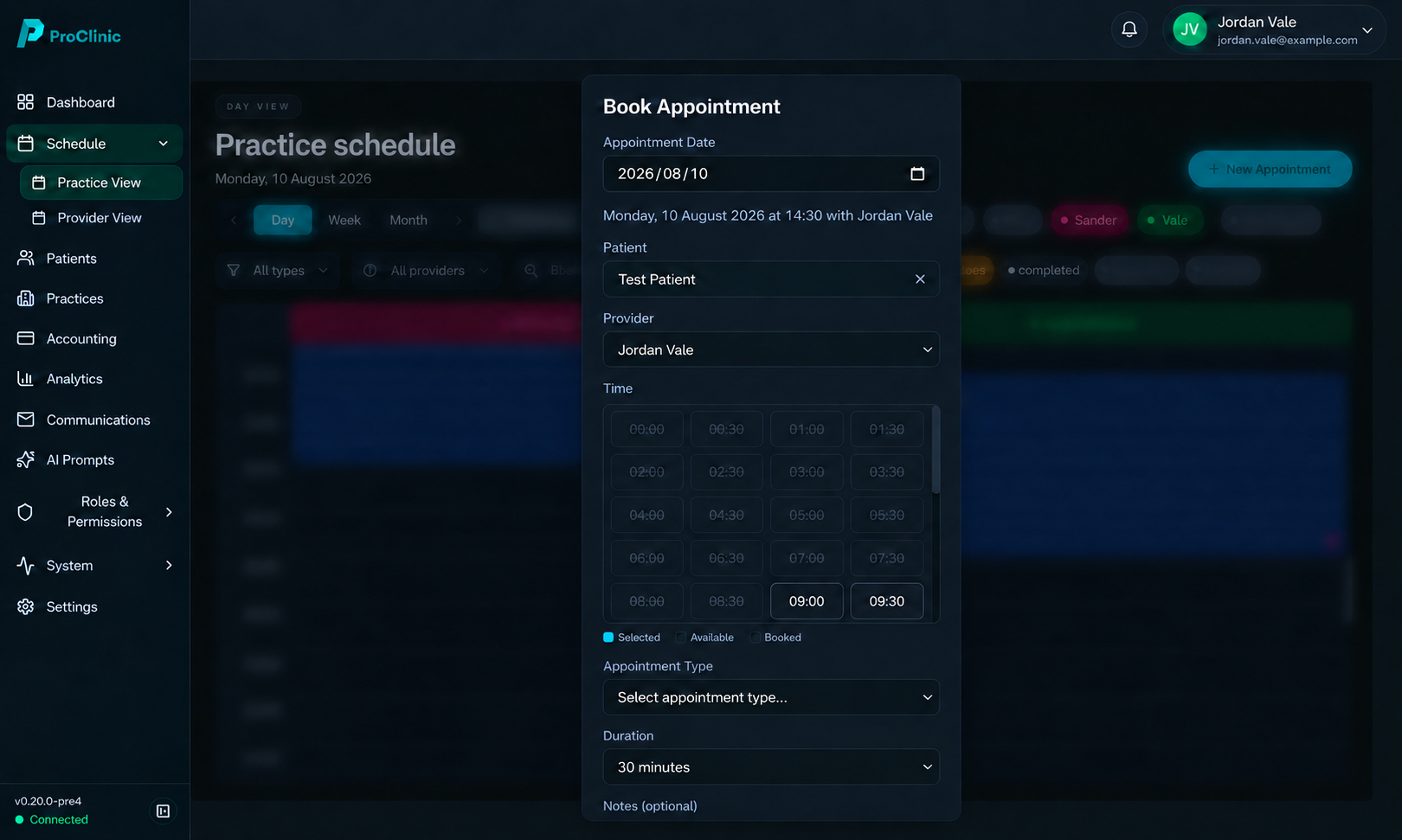Open the notifications bell

point(1129,29)
